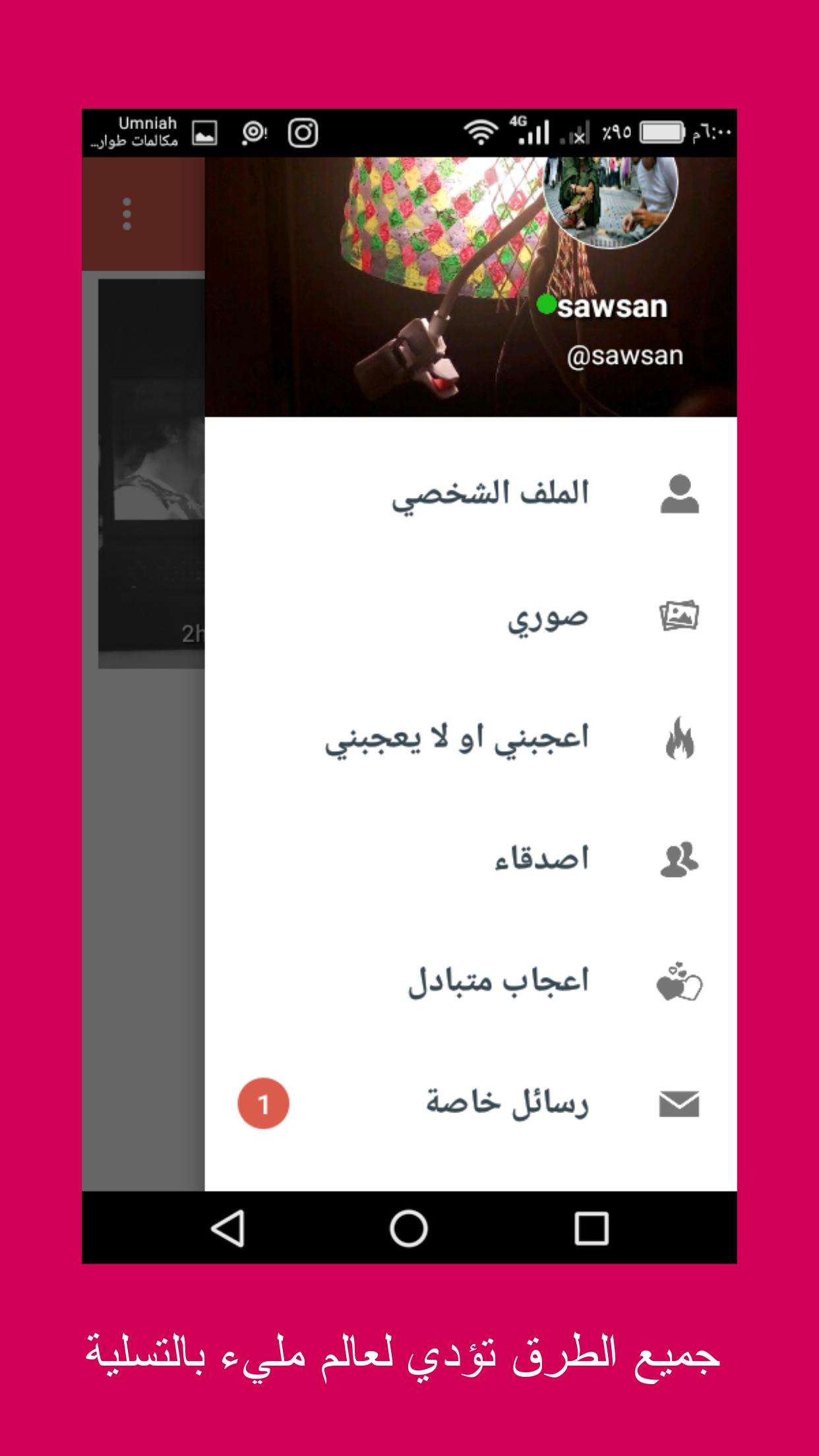The image size is (819, 1456).
Task: Open the profile person icon
Action: click(x=679, y=494)
